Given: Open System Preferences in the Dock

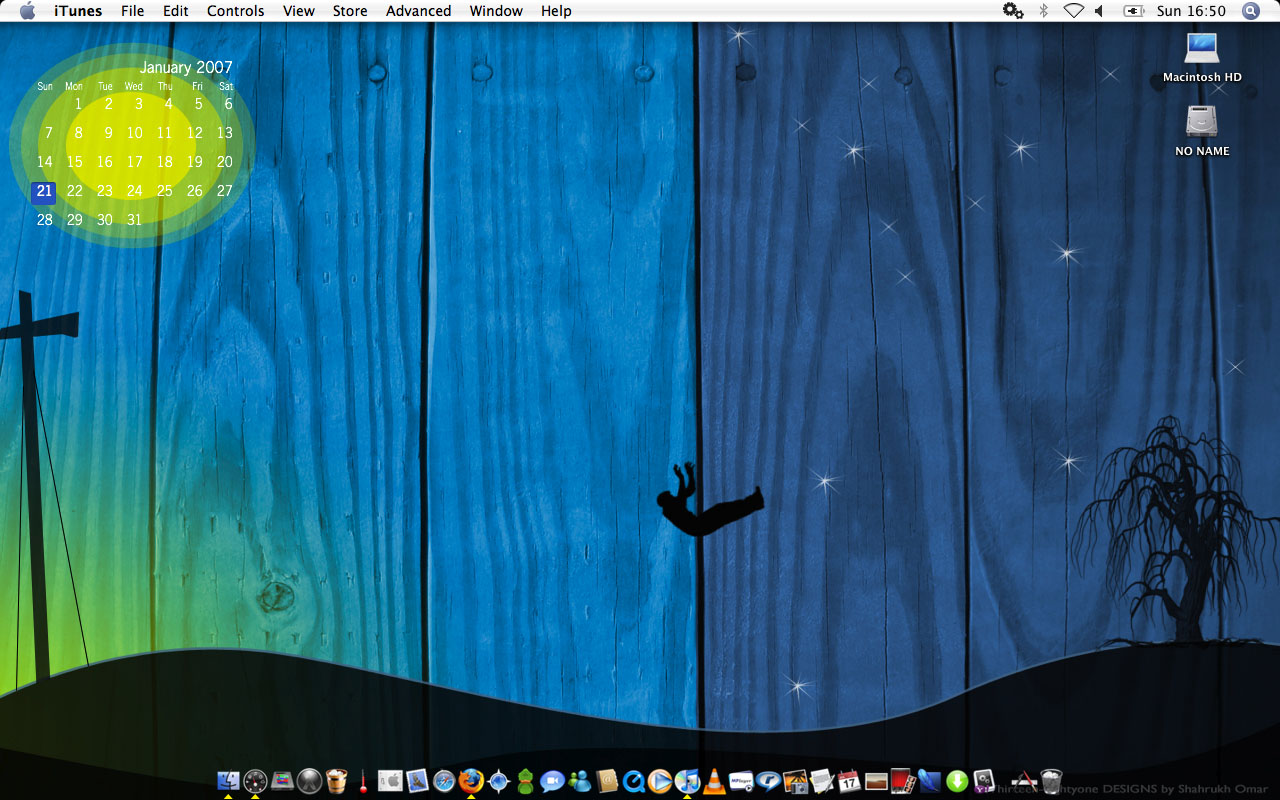Looking at the screenshot, I should tap(390, 781).
